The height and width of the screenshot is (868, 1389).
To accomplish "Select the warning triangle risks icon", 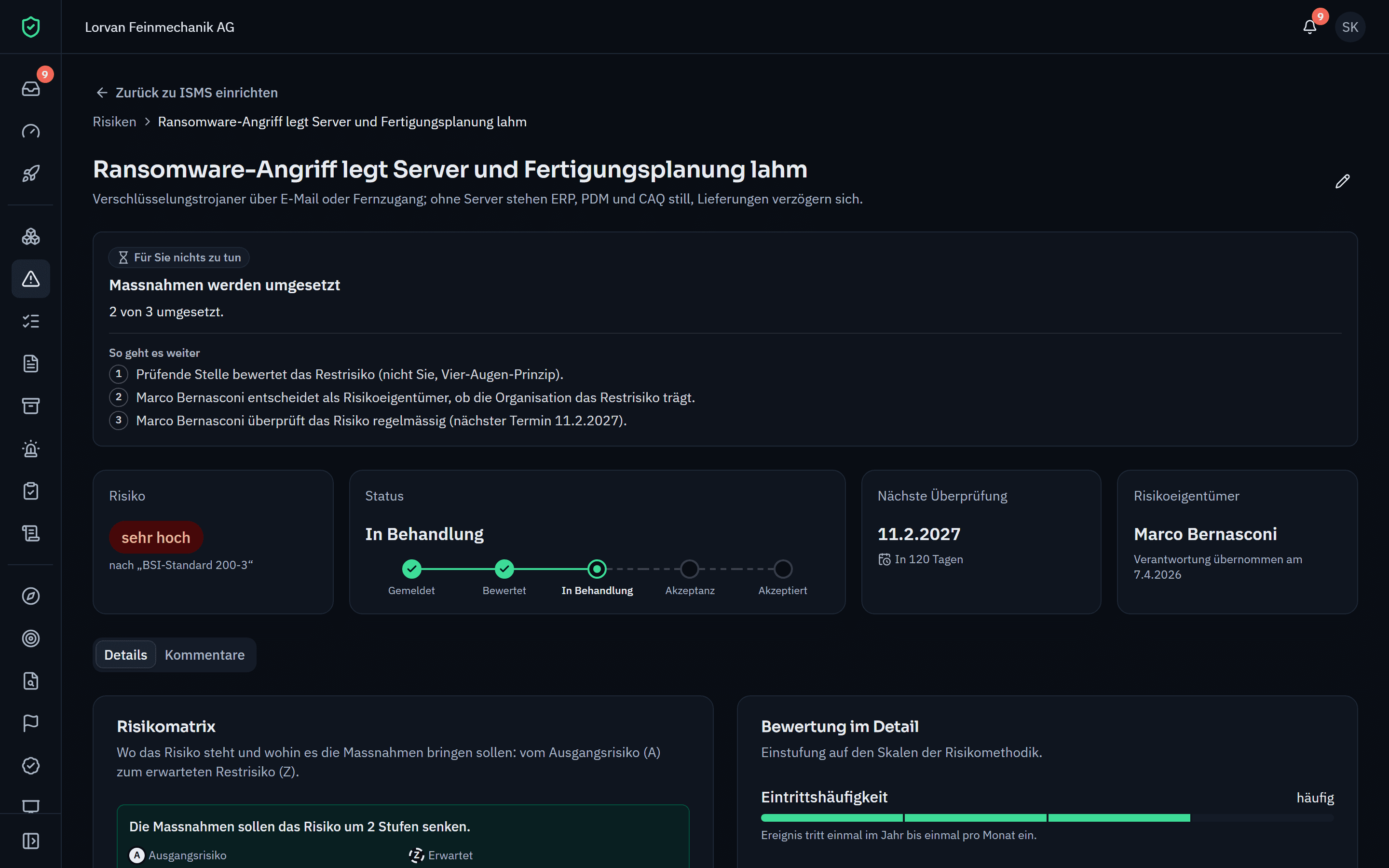I will [x=30, y=279].
